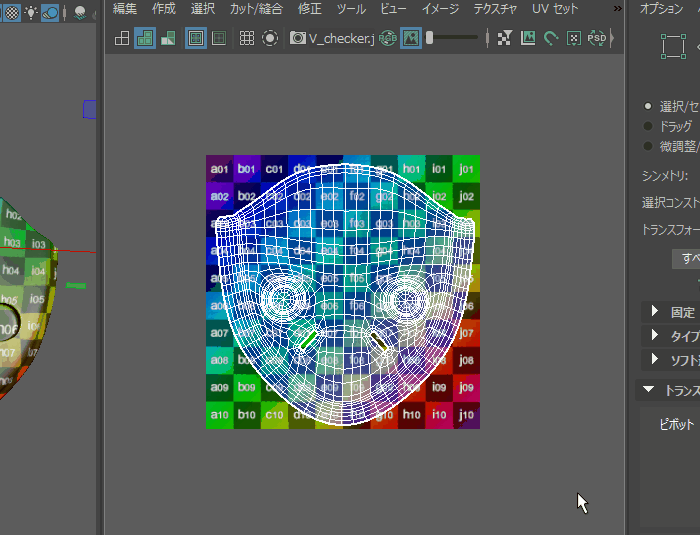The image size is (700, 535).
Task: Select the ドラッグ radio button
Action: pos(648,126)
